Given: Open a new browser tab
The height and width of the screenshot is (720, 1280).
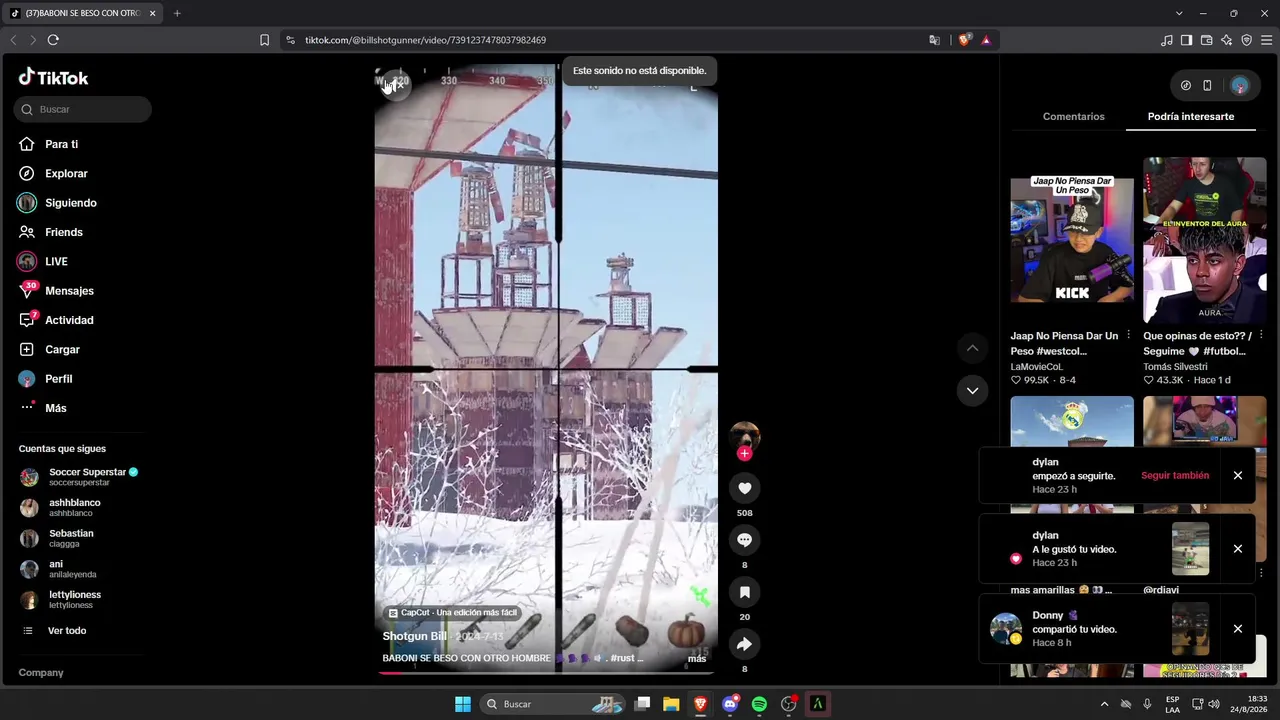Looking at the screenshot, I should click(x=177, y=13).
